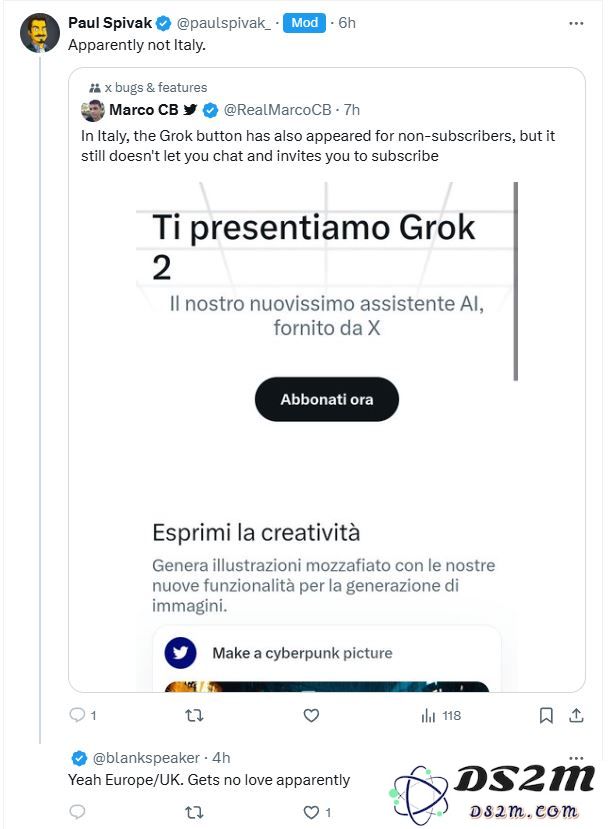Open Paul Spivak's profile avatar

pyautogui.click(x=40, y=33)
